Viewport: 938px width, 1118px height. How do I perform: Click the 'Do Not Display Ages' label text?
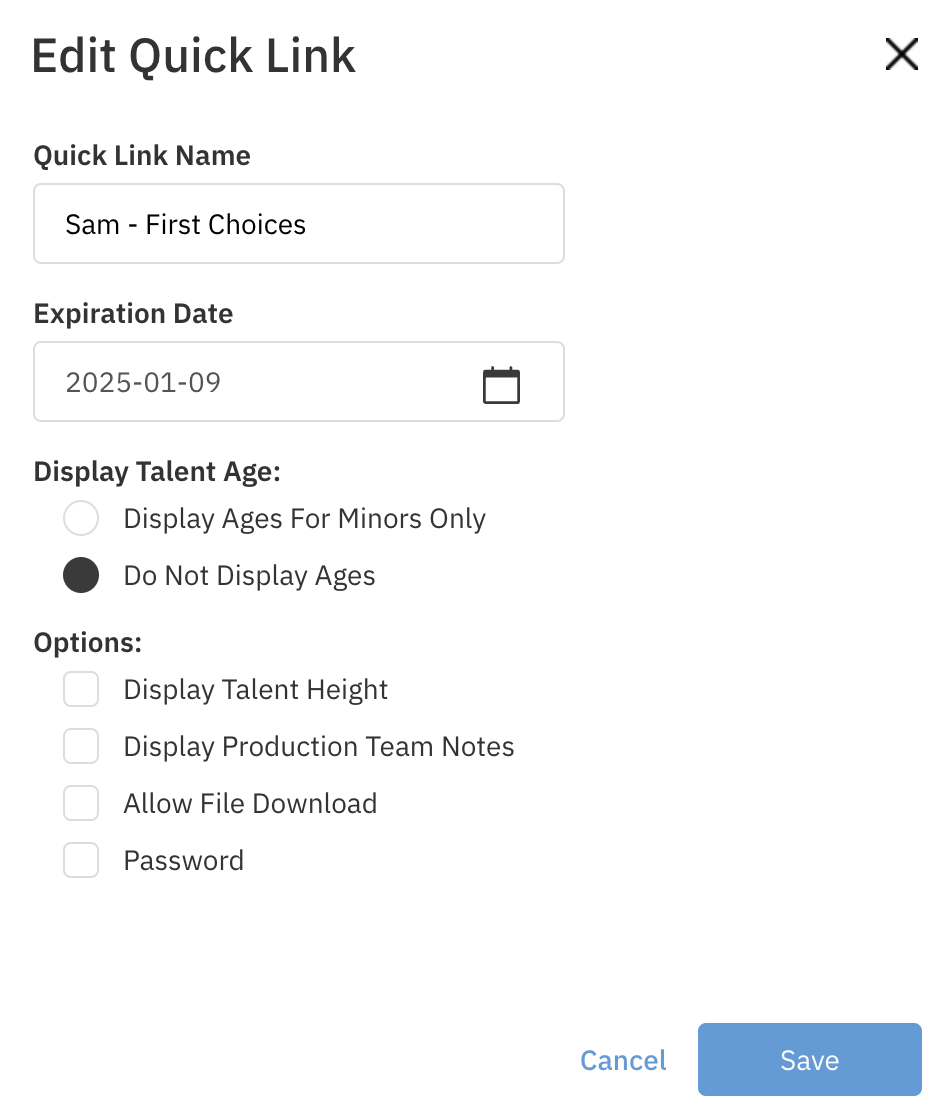(x=249, y=576)
